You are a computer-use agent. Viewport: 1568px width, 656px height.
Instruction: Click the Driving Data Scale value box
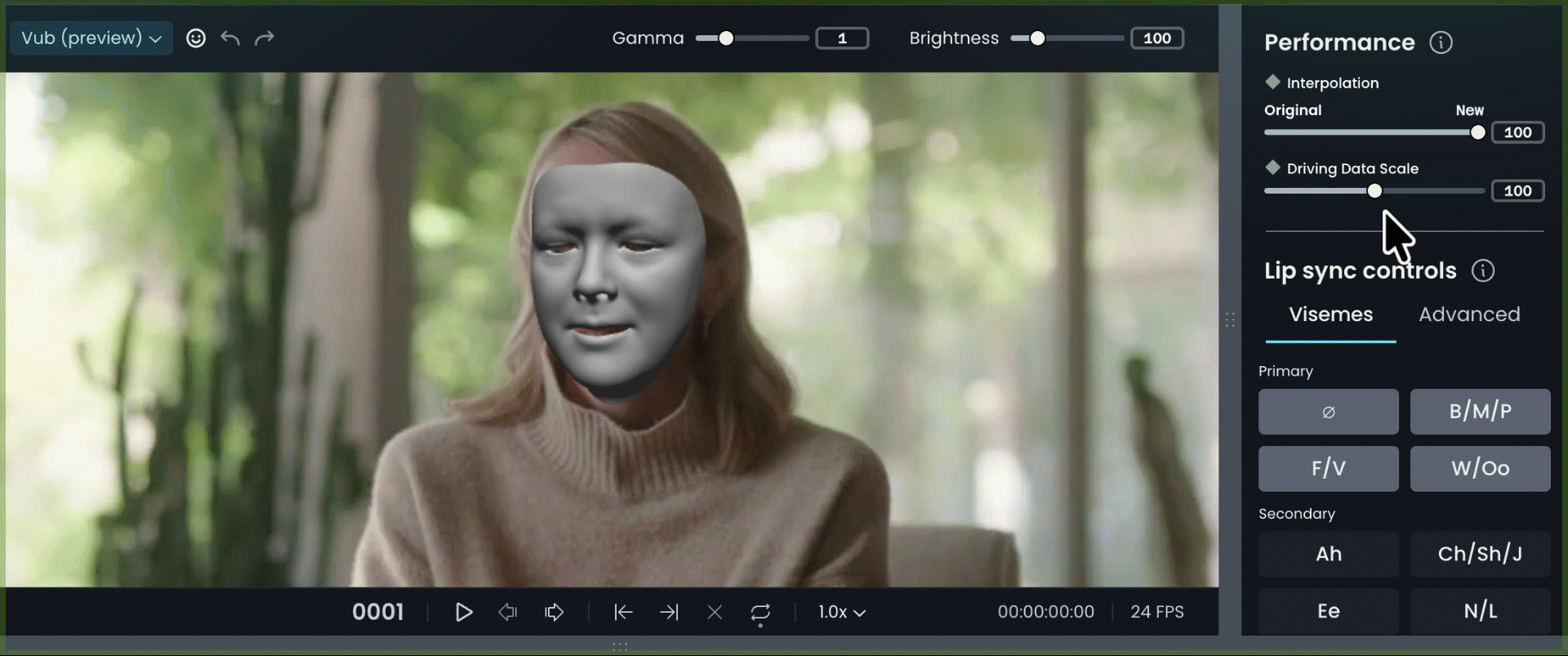1517,191
